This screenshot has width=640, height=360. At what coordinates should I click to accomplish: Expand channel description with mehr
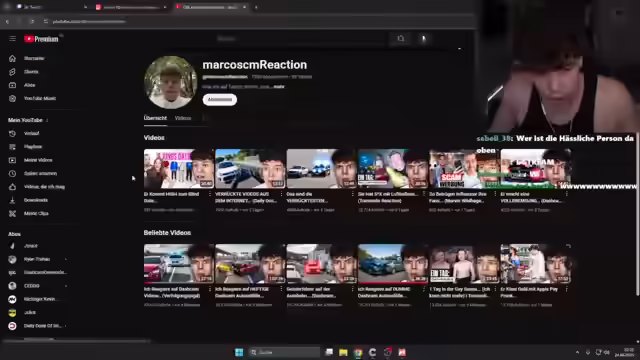click(x=279, y=87)
